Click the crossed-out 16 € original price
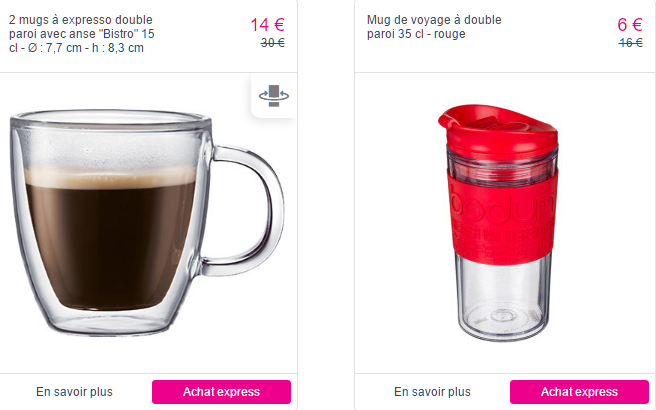 (630, 43)
